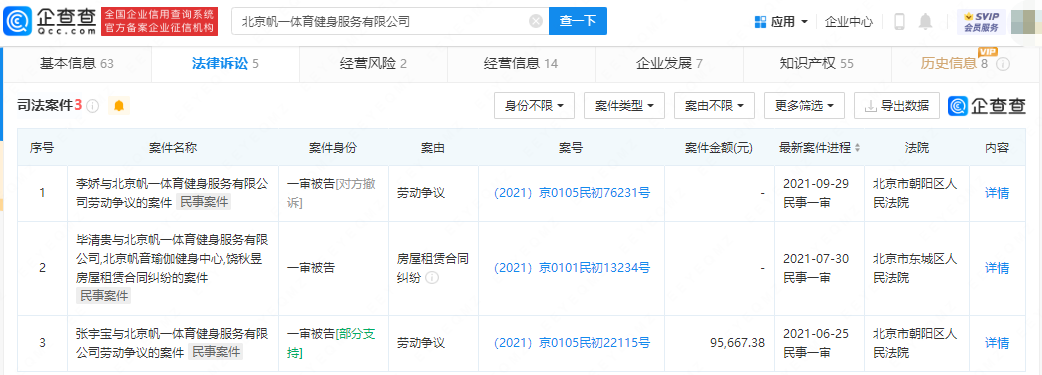Open notifications bell in the header
The height and width of the screenshot is (375, 1042).
click(x=925, y=21)
